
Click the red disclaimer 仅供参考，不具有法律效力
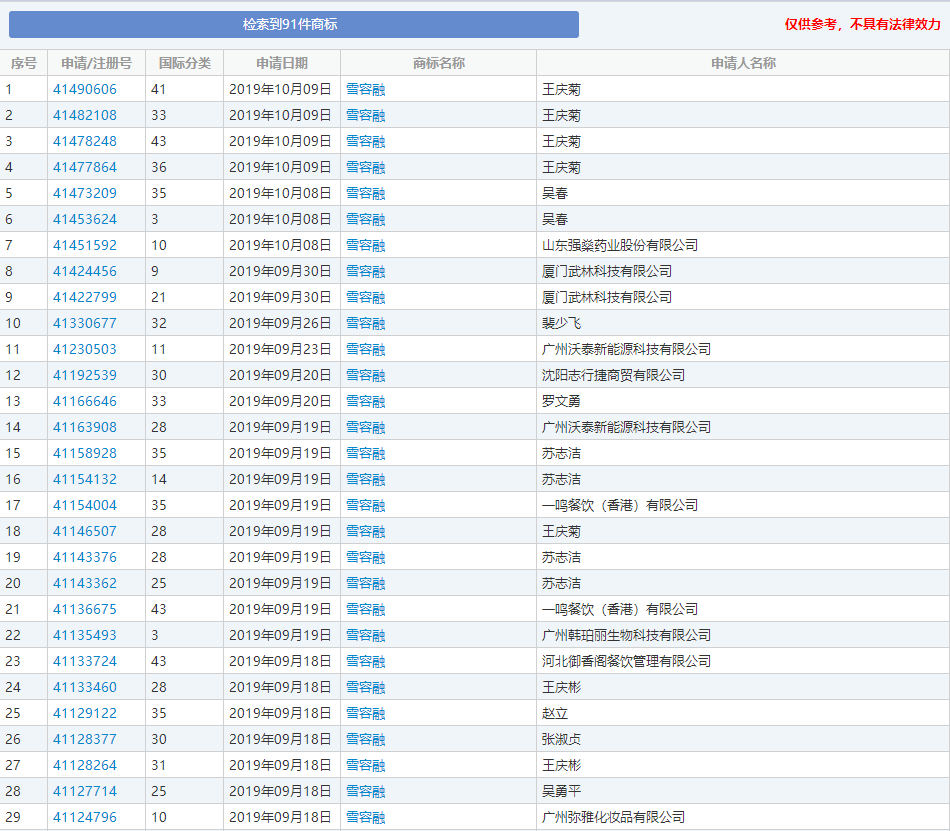[863, 24]
